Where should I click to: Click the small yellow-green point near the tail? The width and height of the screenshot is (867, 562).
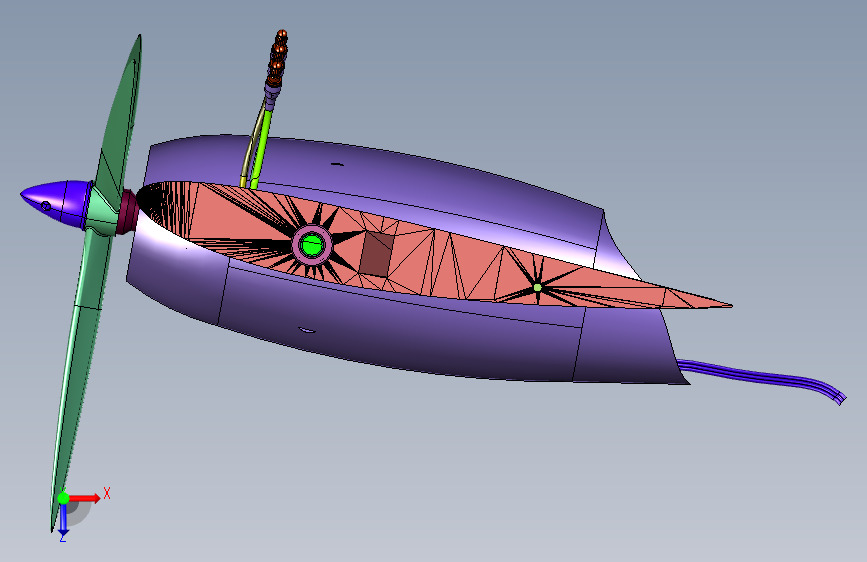537,288
